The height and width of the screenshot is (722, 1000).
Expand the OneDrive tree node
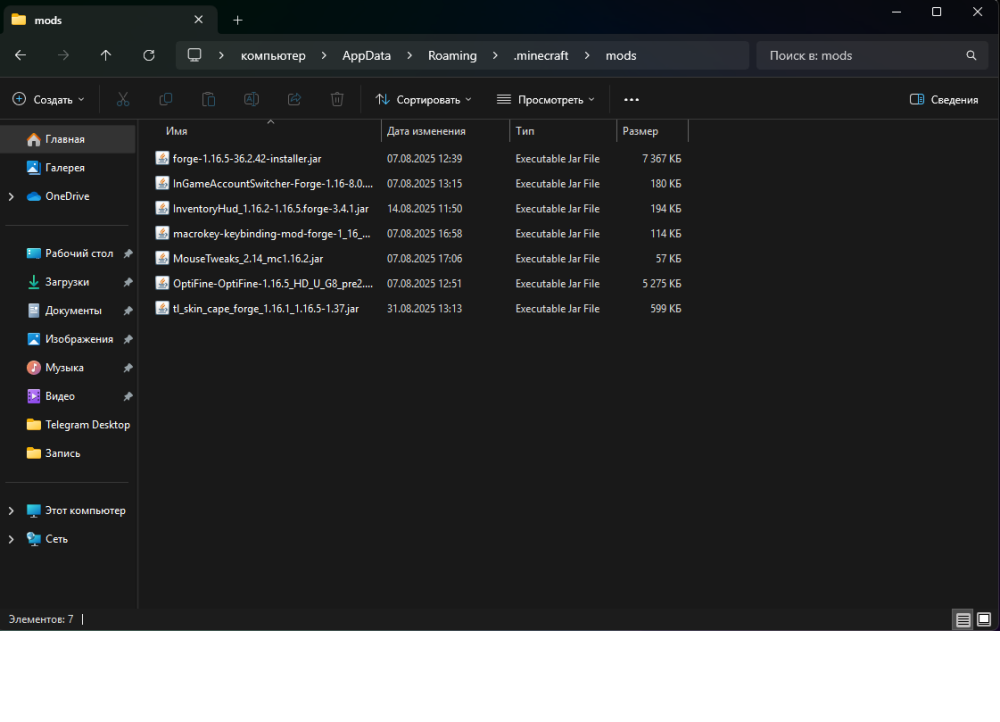click(x=11, y=196)
